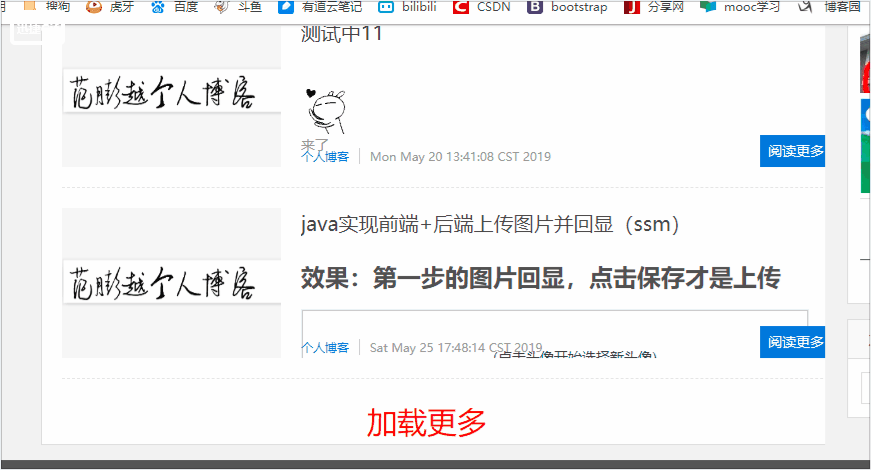Open the 虎牙 bookmark

coord(110,7)
